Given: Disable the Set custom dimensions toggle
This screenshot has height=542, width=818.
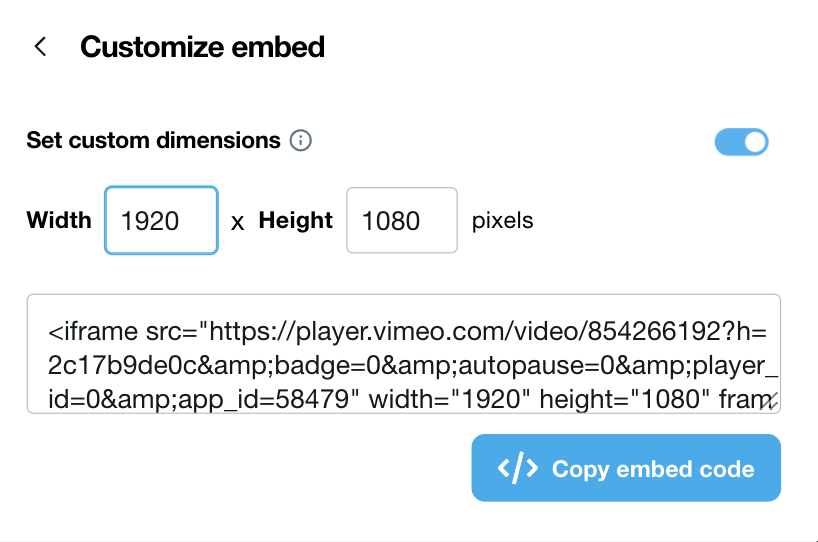Looking at the screenshot, I should coord(741,142).
